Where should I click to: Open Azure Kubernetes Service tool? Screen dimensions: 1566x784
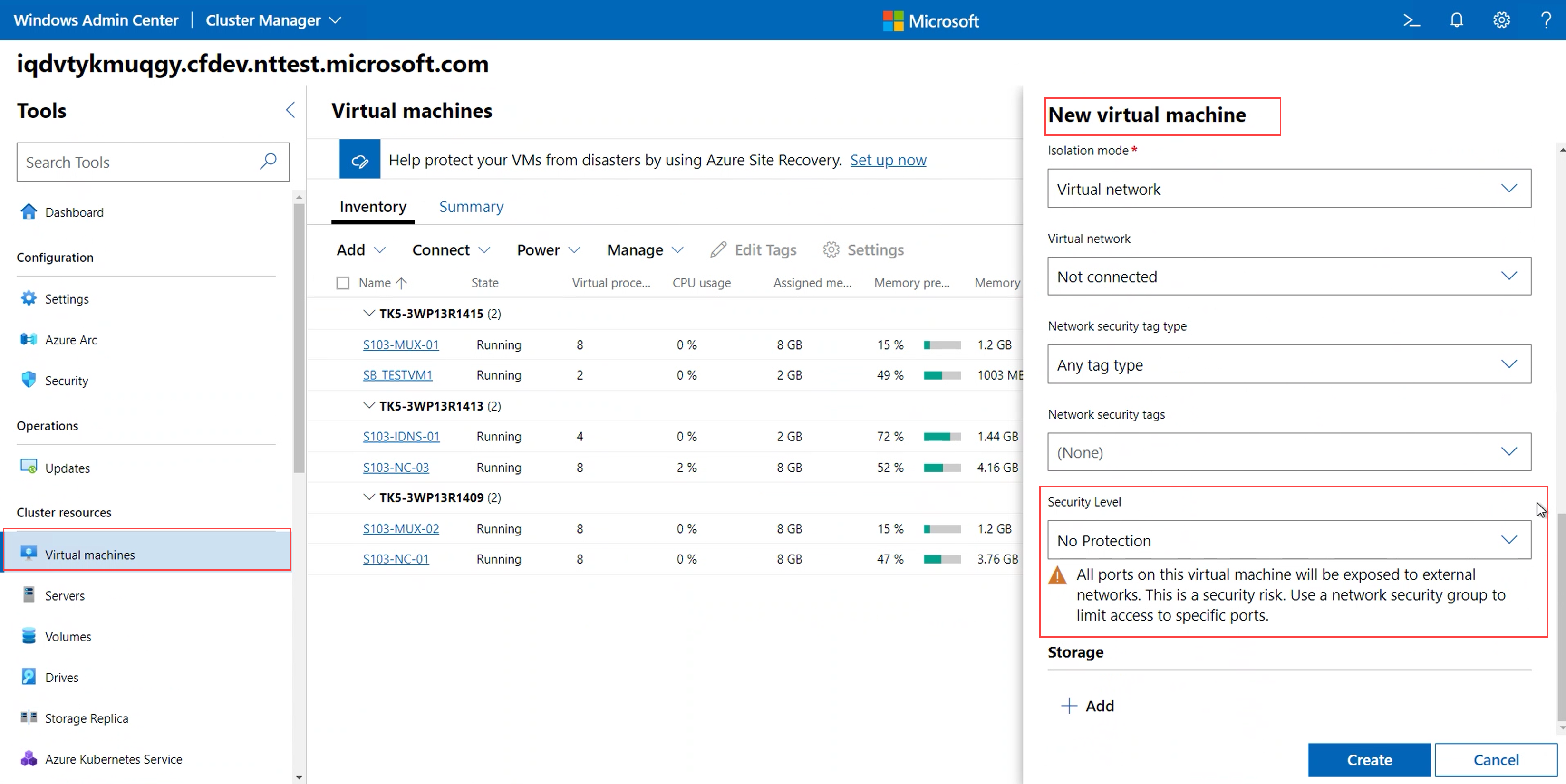113,759
